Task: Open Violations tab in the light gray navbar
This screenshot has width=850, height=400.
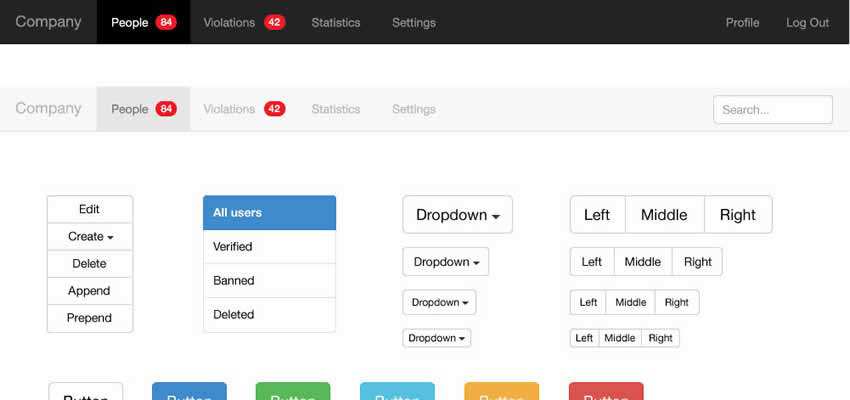Action: pyautogui.click(x=243, y=109)
